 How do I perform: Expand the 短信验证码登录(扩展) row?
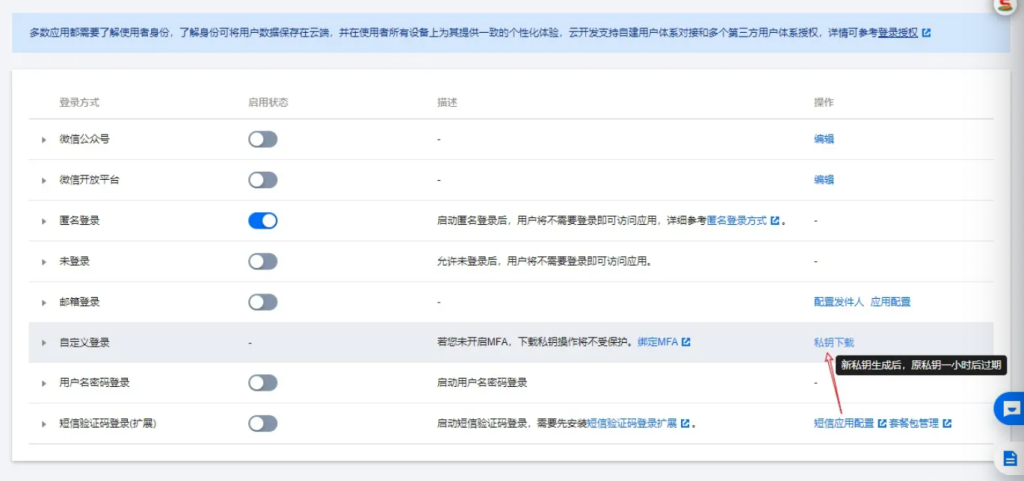tap(44, 424)
